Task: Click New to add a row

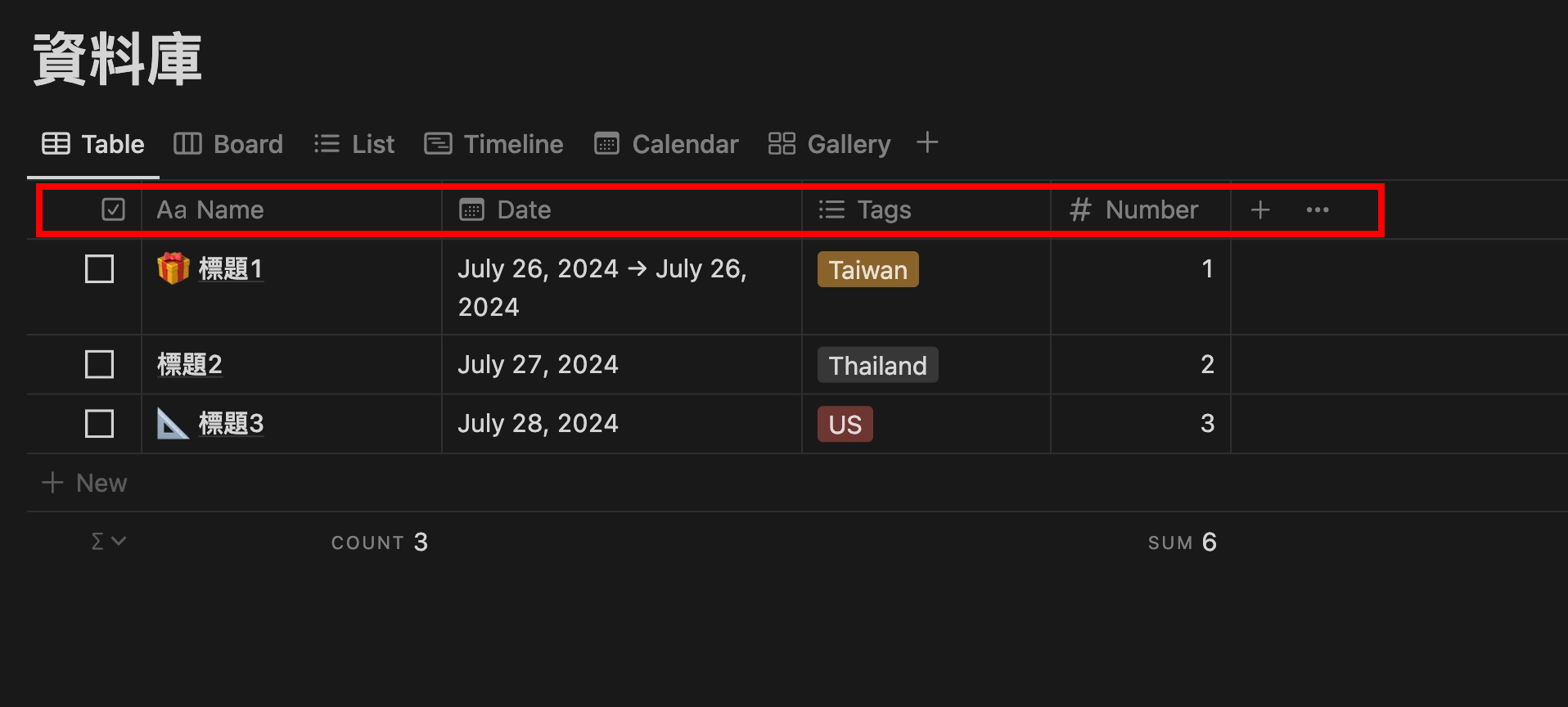Action: [85, 483]
